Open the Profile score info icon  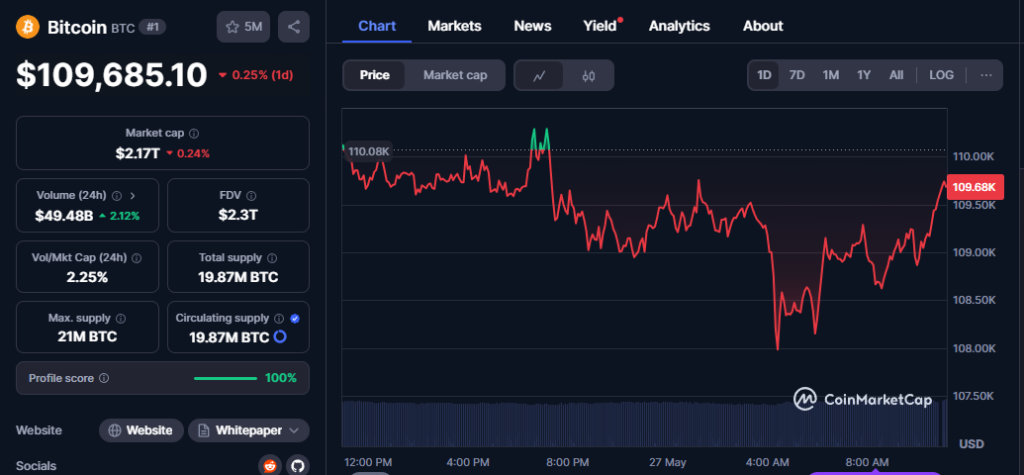tap(104, 378)
